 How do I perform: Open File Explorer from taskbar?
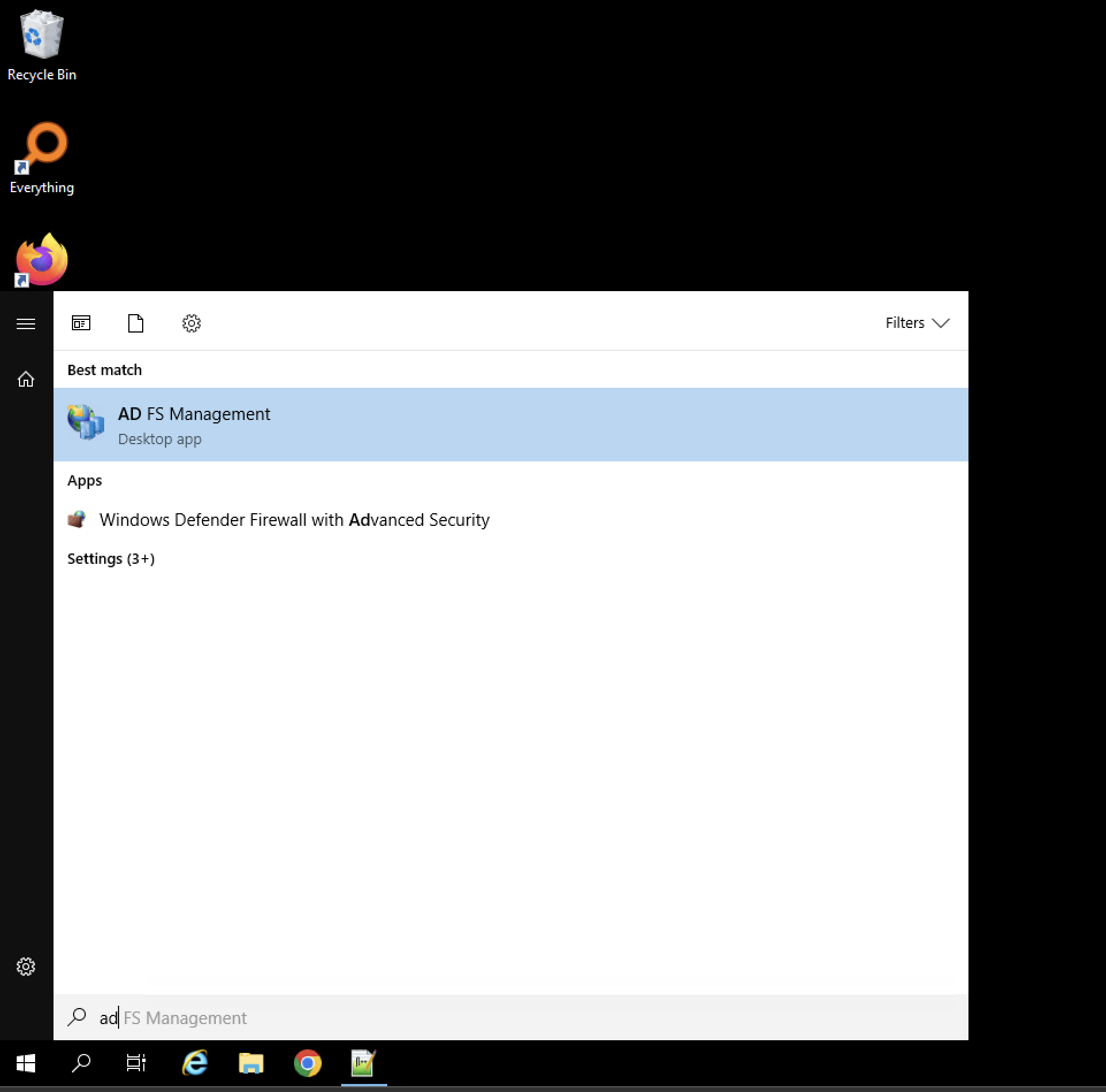[251, 1063]
